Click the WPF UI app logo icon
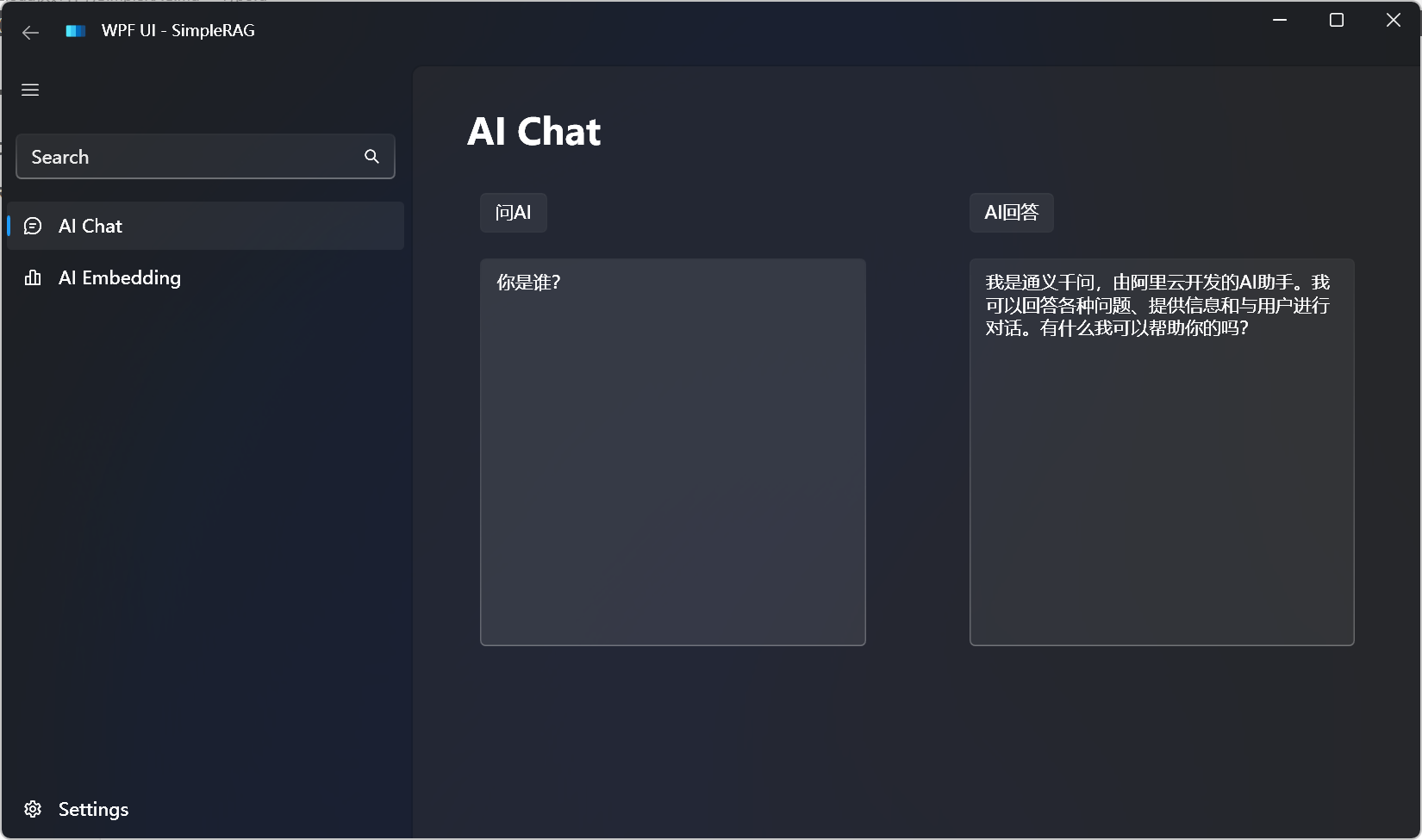Screen dimensions: 1422x840 pos(76,31)
